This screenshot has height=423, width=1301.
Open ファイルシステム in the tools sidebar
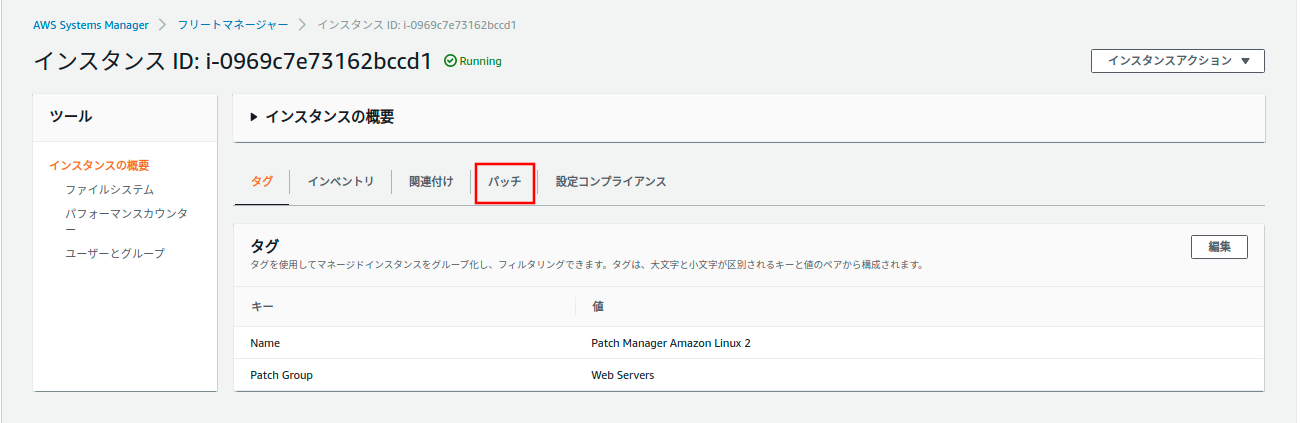109,190
